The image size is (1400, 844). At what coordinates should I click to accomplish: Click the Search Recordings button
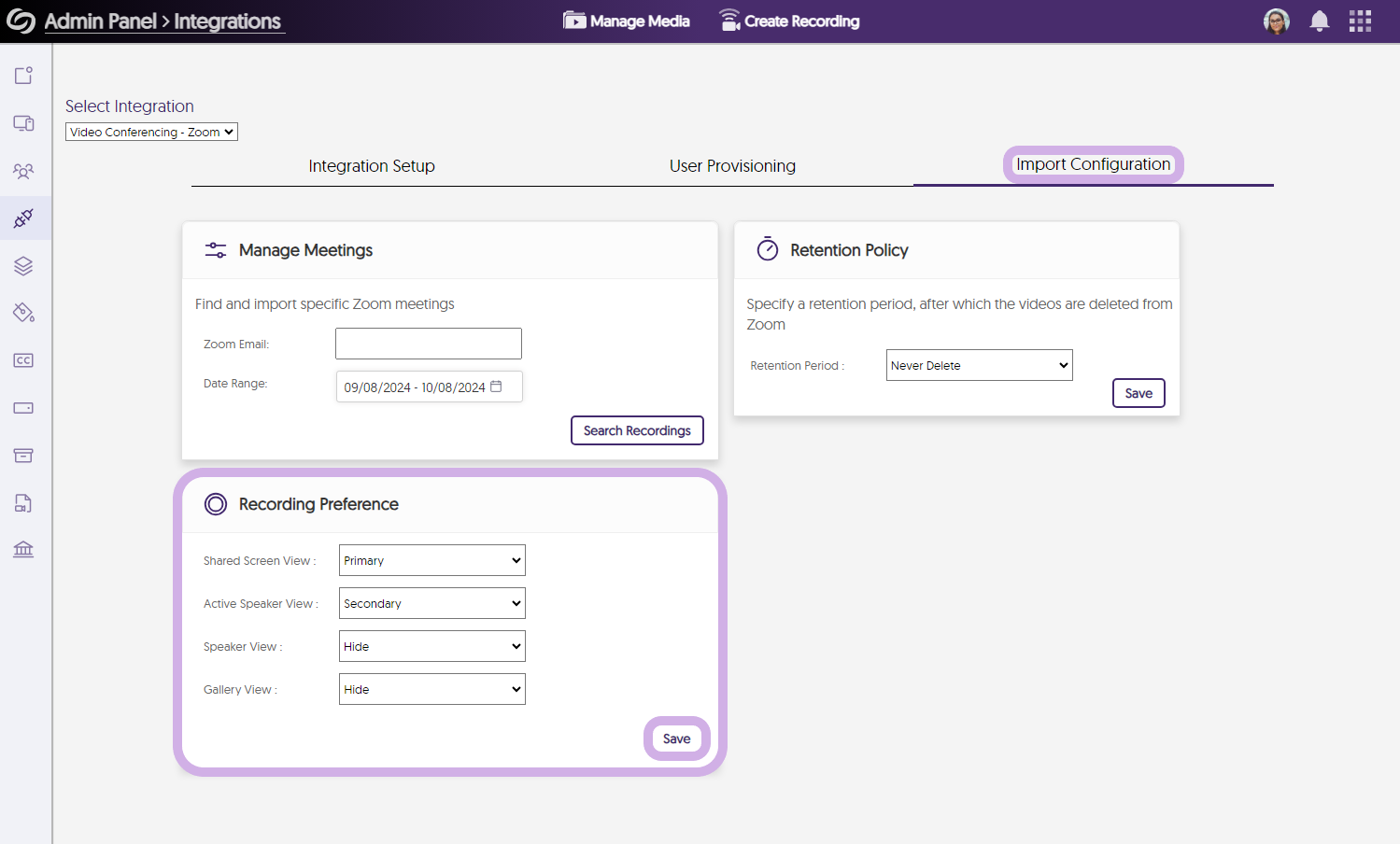637,430
